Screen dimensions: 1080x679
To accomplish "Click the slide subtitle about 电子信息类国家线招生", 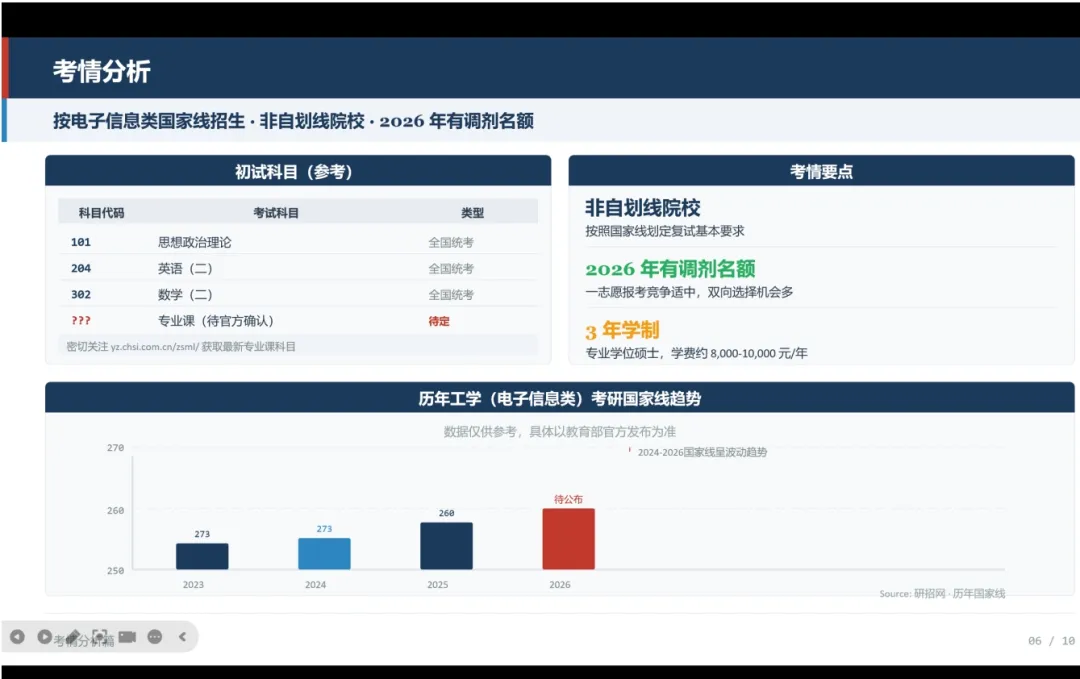I will pyautogui.click(x=293, y=121).
